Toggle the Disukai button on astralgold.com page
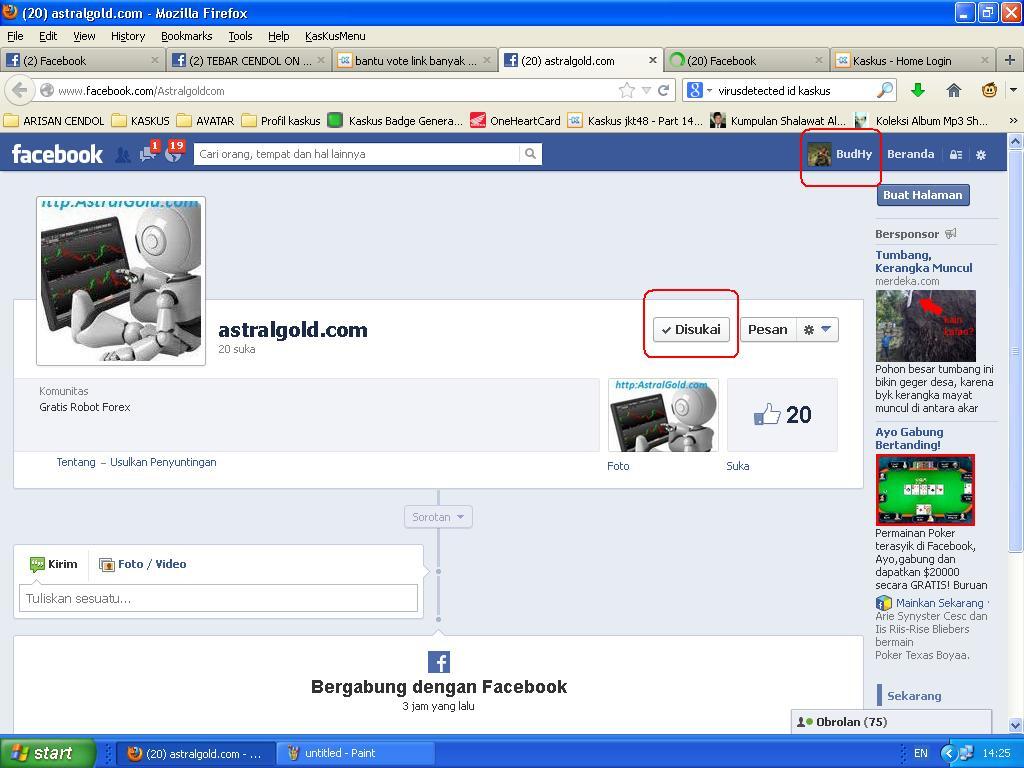This screenshot has height=768, width=1024. pos(690,329)
